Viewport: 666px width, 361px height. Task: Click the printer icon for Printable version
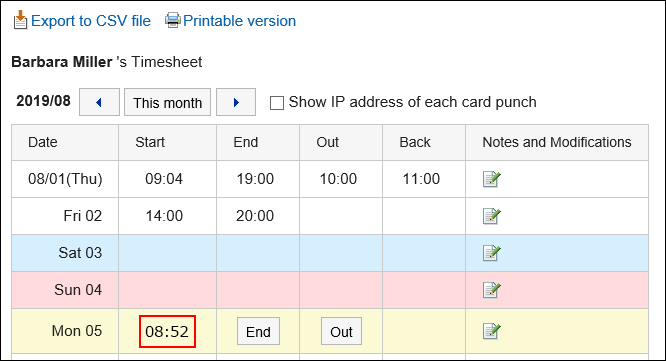click(x=173, y=20)
